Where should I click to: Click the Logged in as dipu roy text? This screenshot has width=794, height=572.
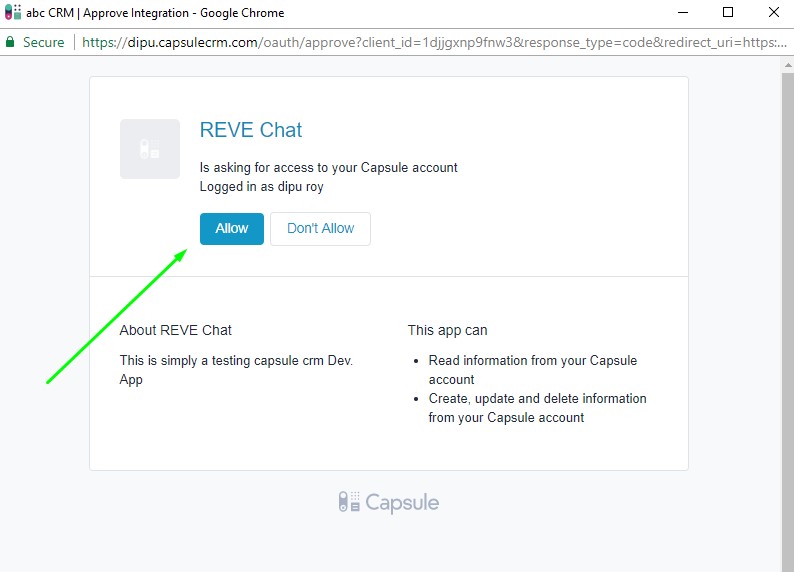click(x=261, y=186)
